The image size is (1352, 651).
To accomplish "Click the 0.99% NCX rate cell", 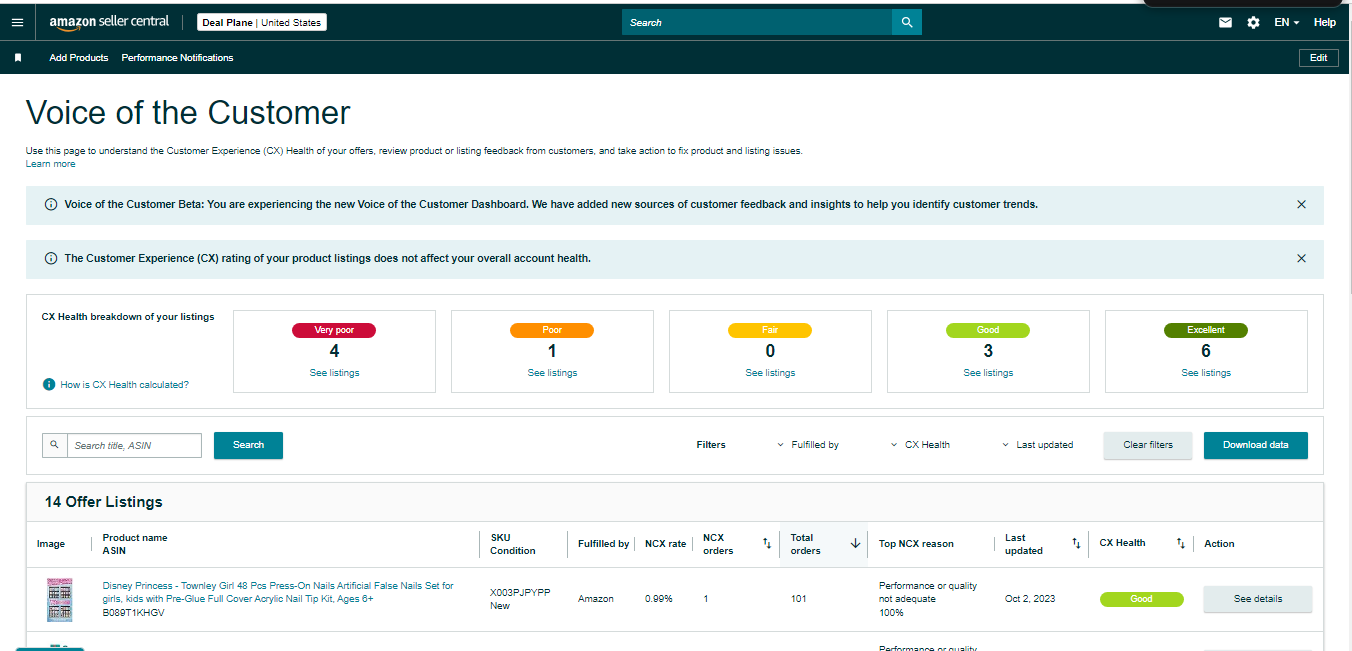I will click(659, 599).
